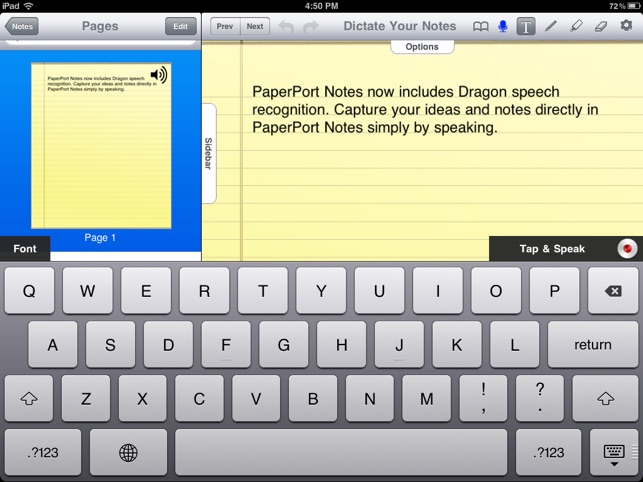Tap the Q key
643x482 pixels.
pyautogui.click(x=29, y=291)
